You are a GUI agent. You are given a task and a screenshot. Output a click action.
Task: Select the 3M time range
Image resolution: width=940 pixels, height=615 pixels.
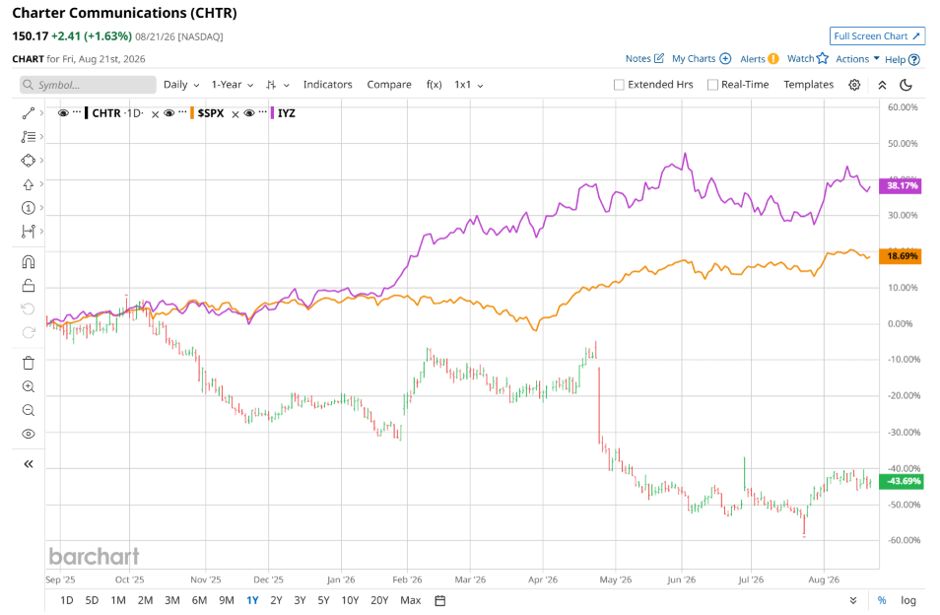point(172,601)
